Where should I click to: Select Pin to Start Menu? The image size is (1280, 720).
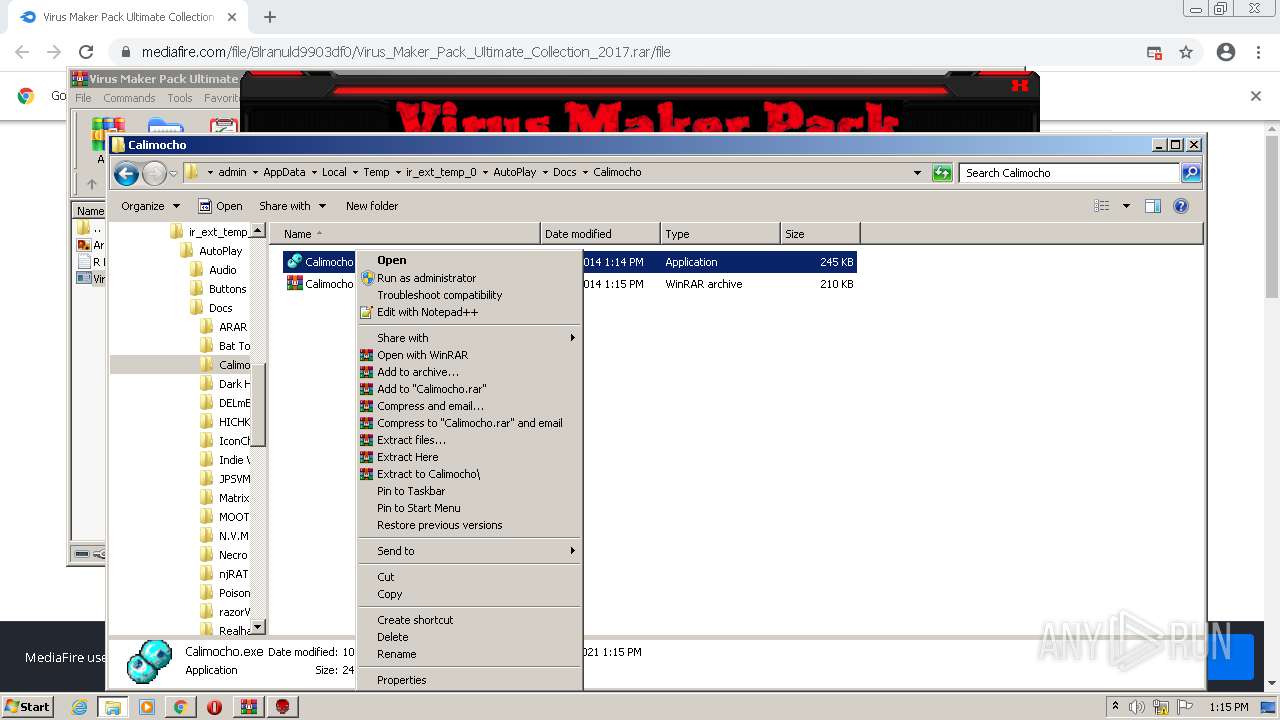pos(419,508)
